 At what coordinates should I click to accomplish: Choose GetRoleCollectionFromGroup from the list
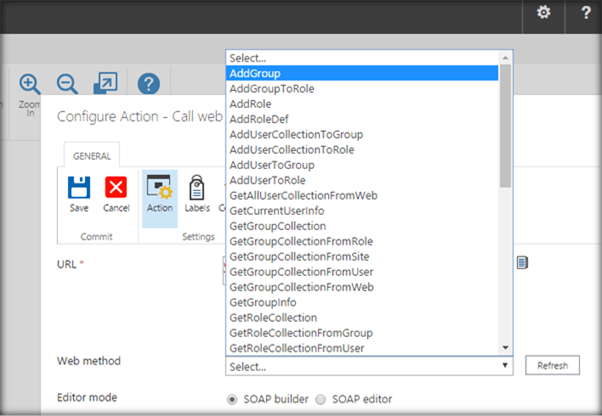click(362, 333)
